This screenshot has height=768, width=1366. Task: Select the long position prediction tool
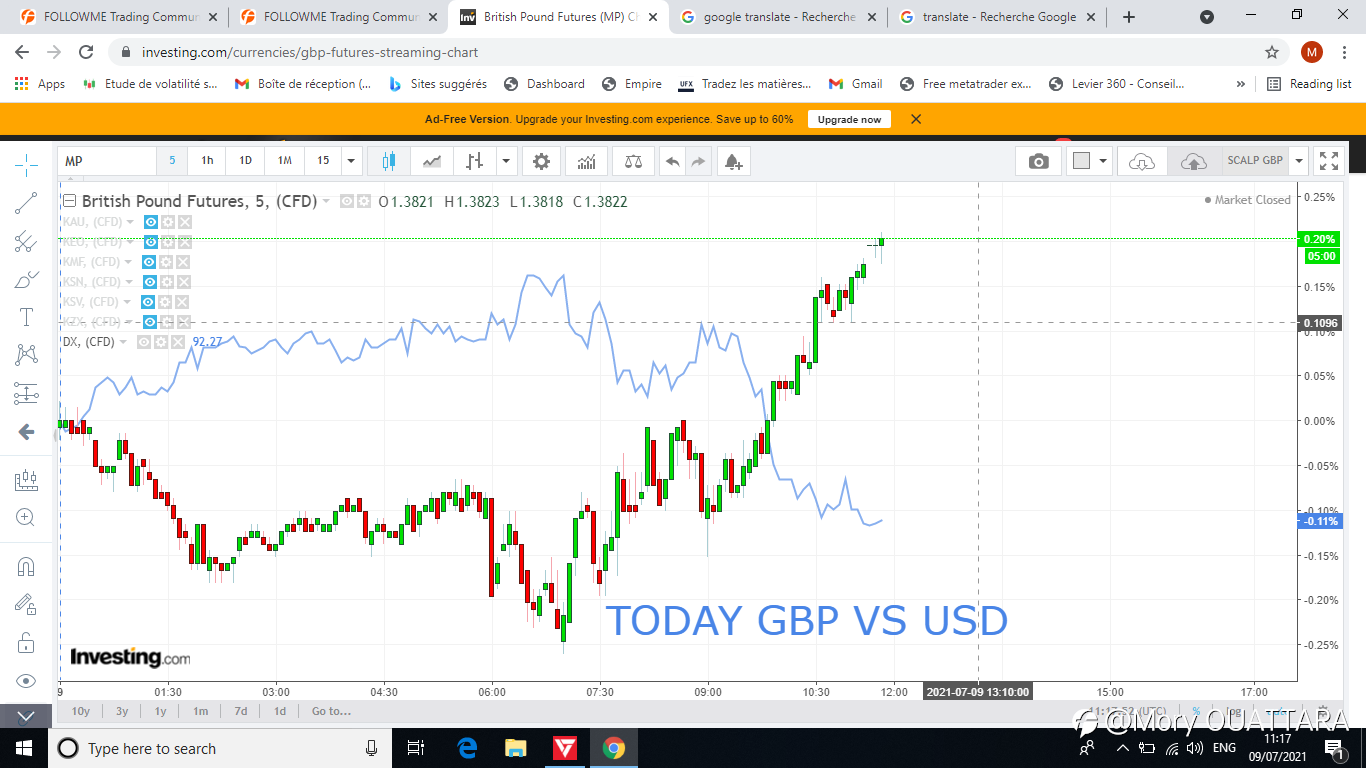click(x=26, y=394)
